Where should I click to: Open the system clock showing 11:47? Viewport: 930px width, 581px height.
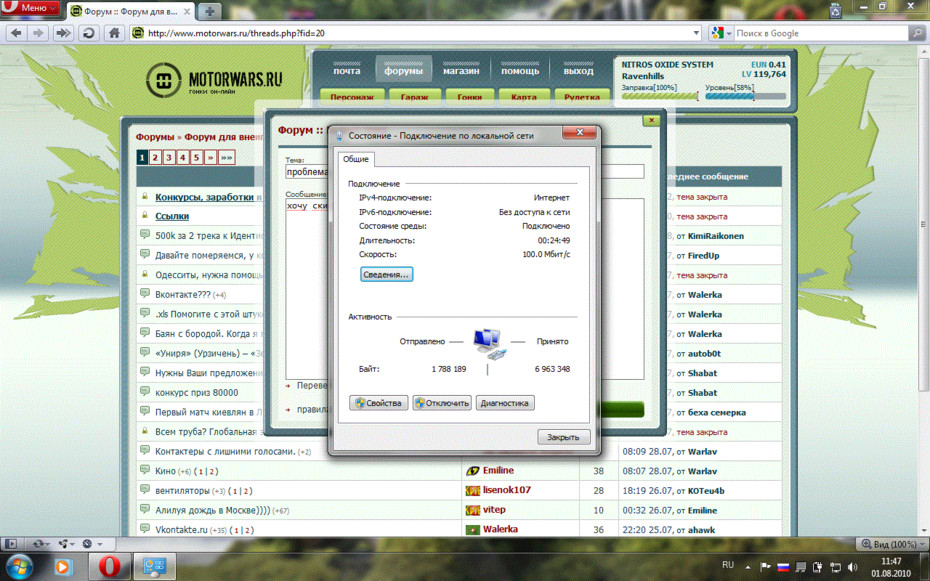click(x=891, y=567)
